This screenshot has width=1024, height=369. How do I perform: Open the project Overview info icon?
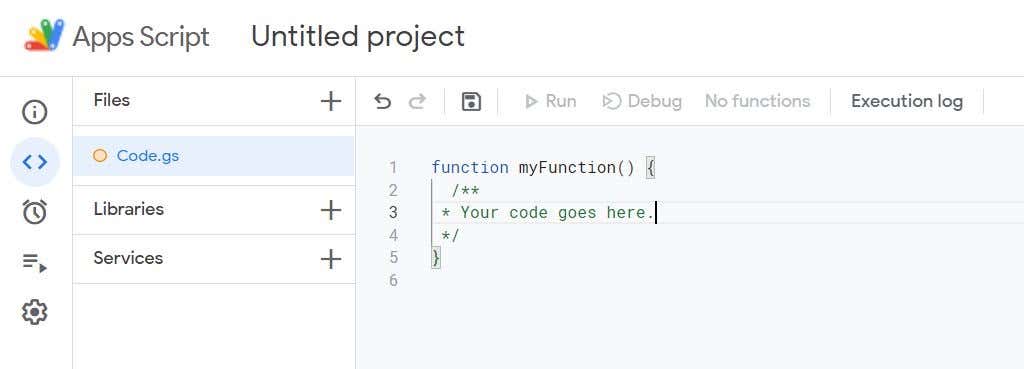(35, 112)
